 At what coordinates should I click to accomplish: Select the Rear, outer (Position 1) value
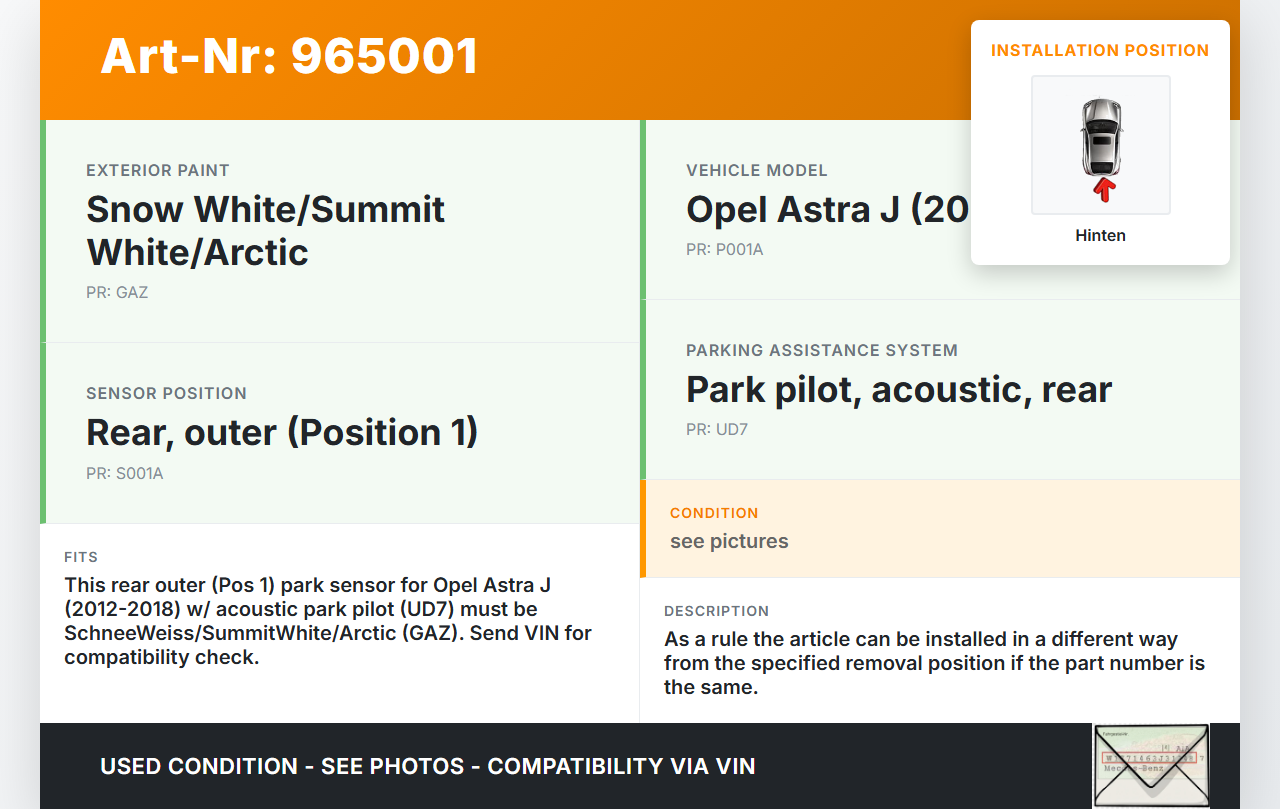282,432
